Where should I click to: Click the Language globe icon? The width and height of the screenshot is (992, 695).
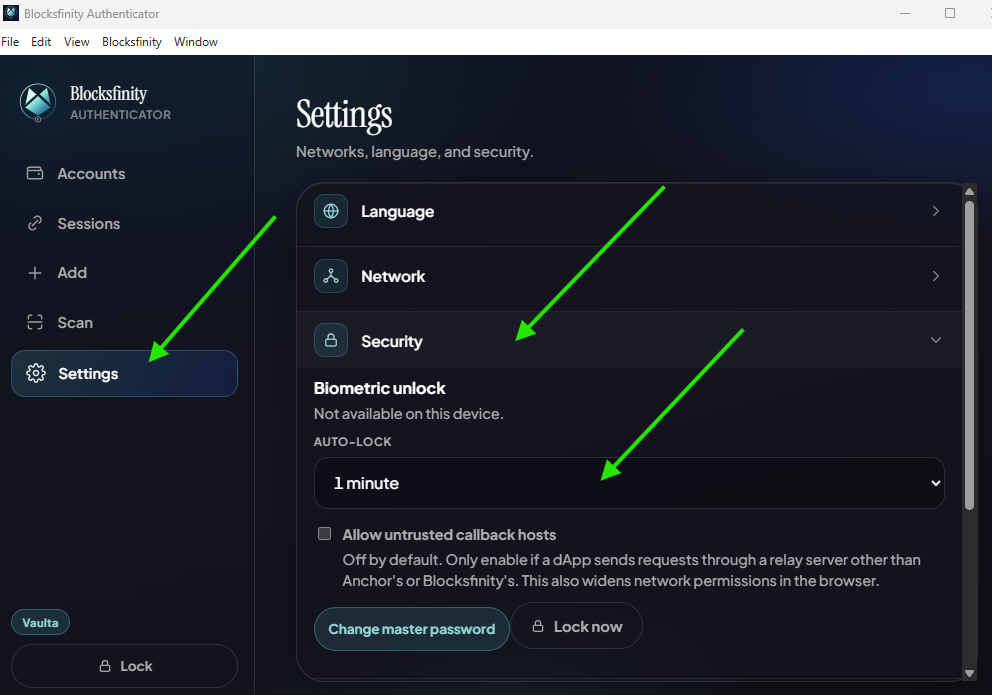331,211
